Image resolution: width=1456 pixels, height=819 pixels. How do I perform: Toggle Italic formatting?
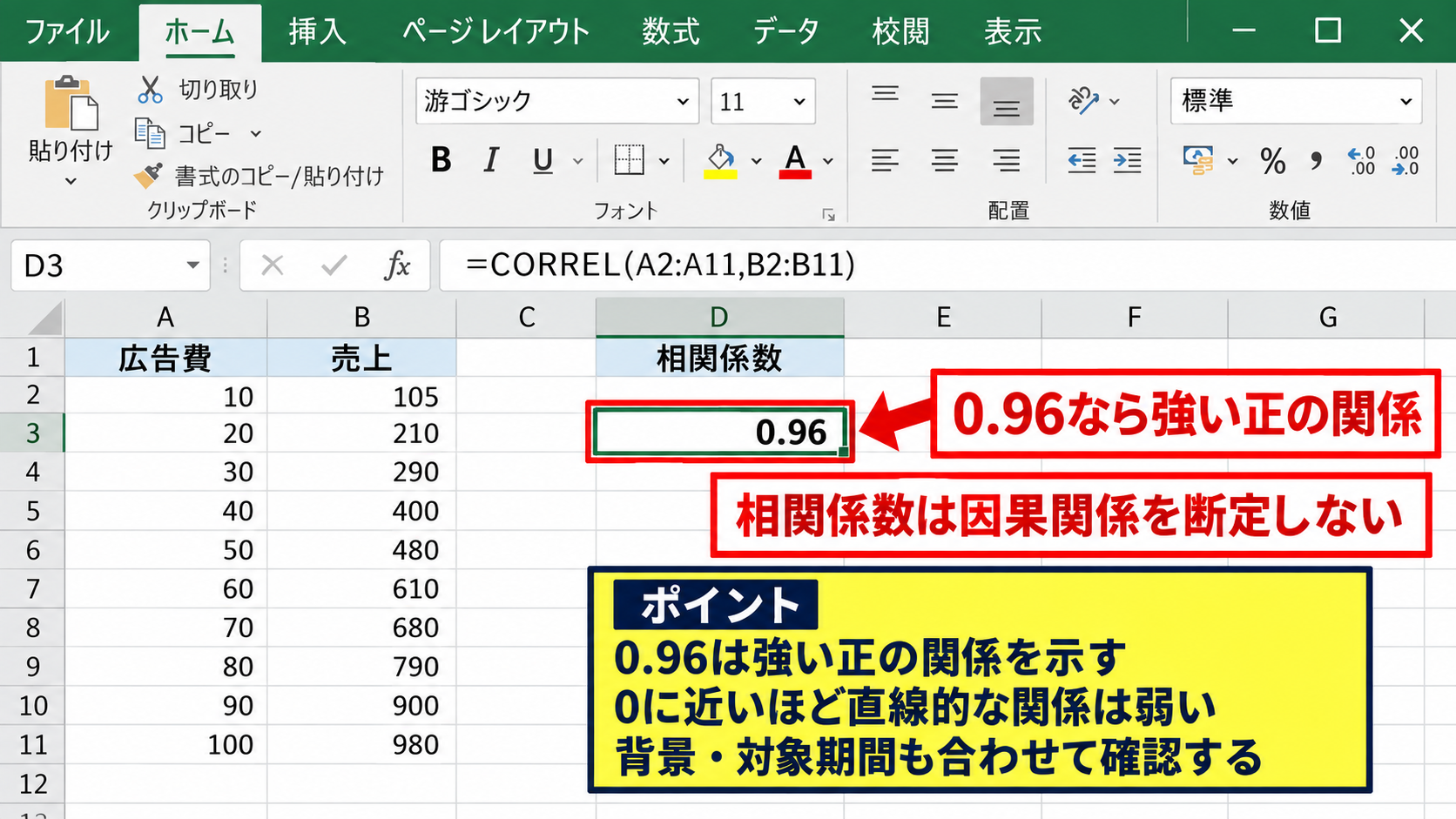pos(491,160)
